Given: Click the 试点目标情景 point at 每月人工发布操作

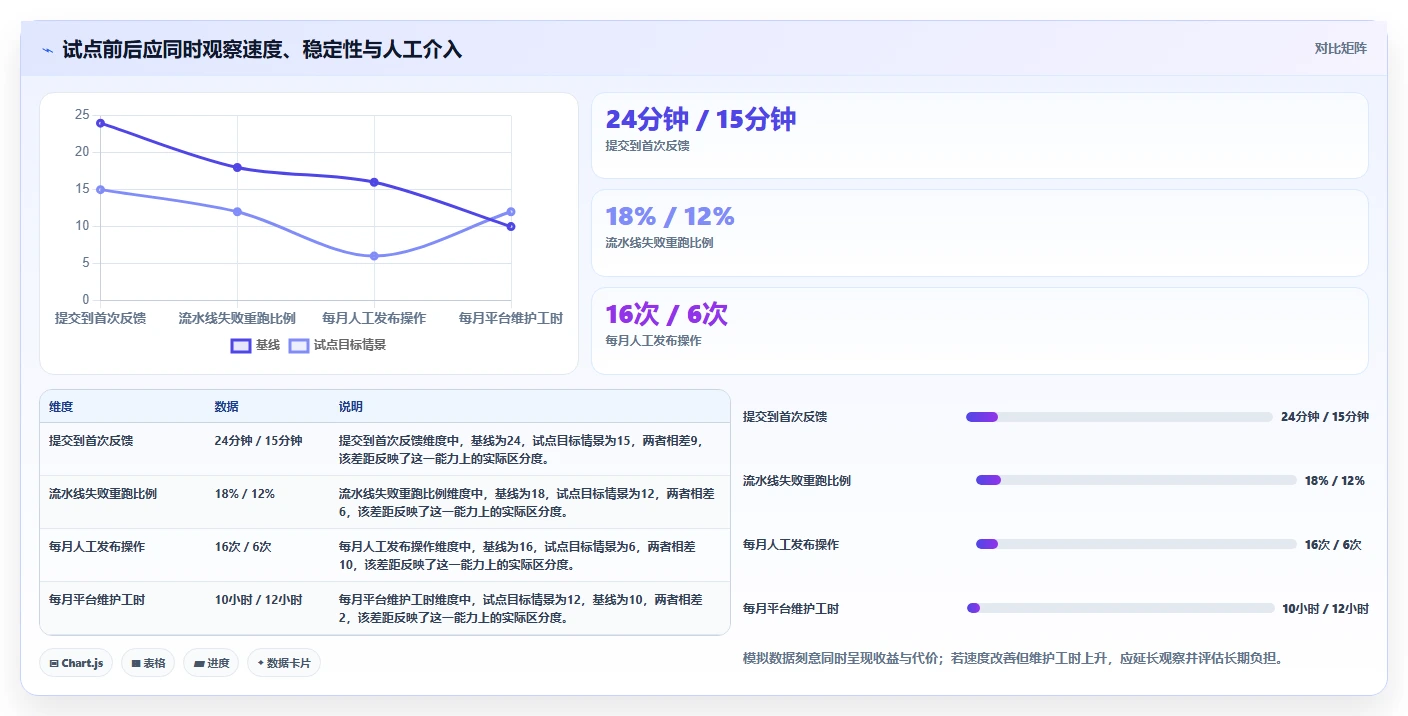Looking at the screenshot, I should [x=374, y=256].
